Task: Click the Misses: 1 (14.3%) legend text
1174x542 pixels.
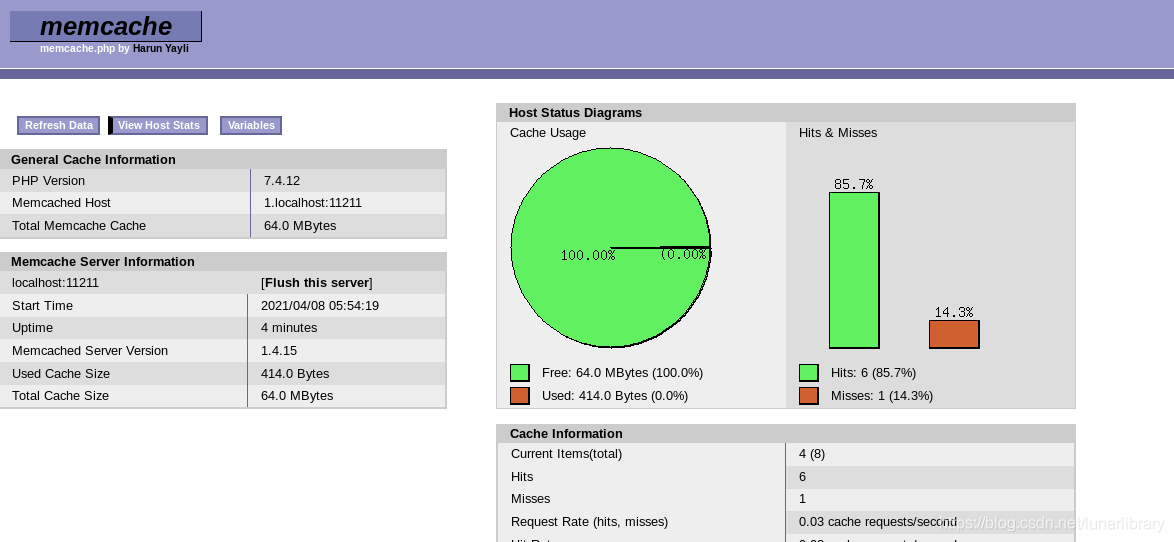Action: pos(882,395)
